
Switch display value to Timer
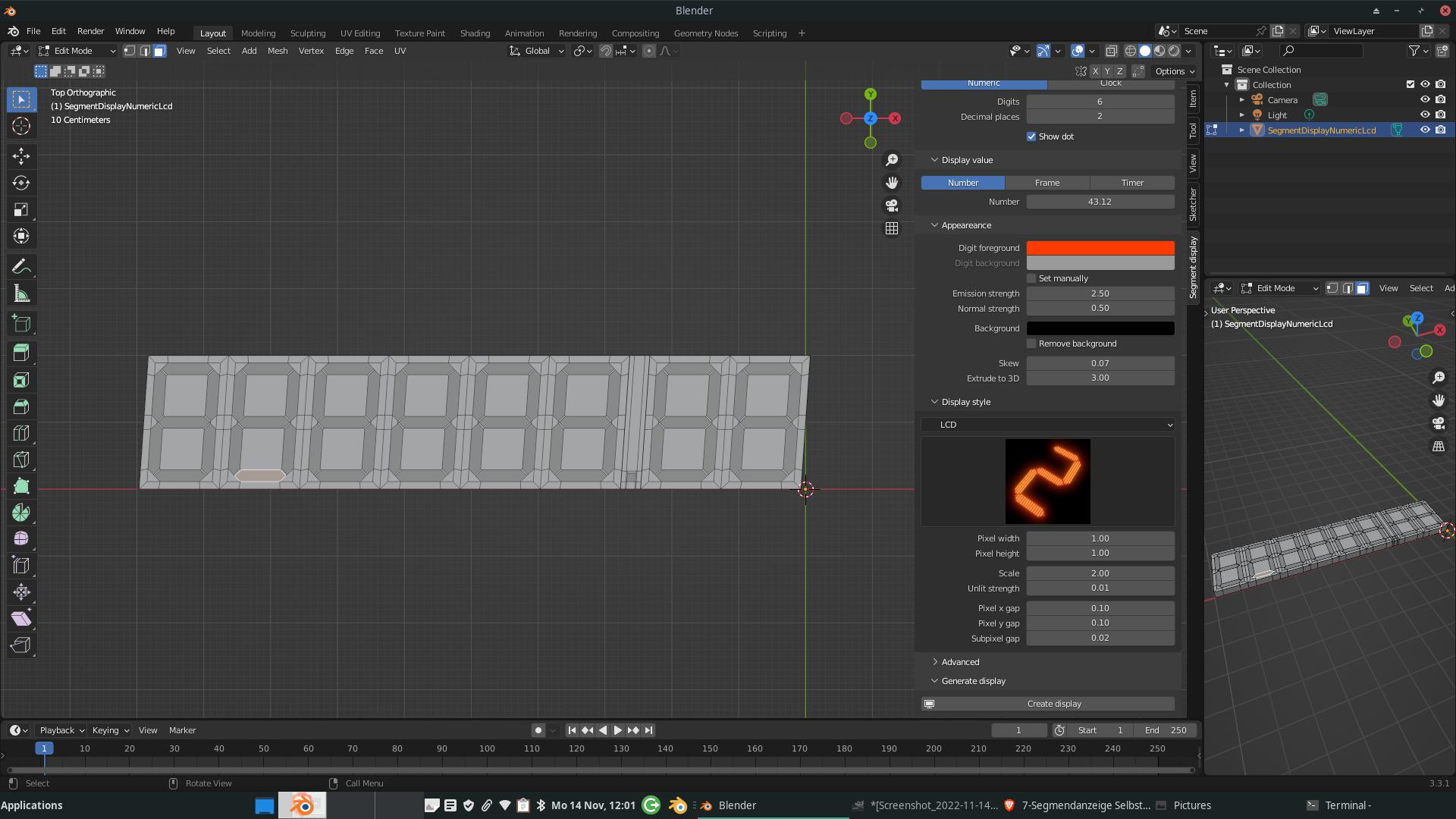click(1131, 183)
